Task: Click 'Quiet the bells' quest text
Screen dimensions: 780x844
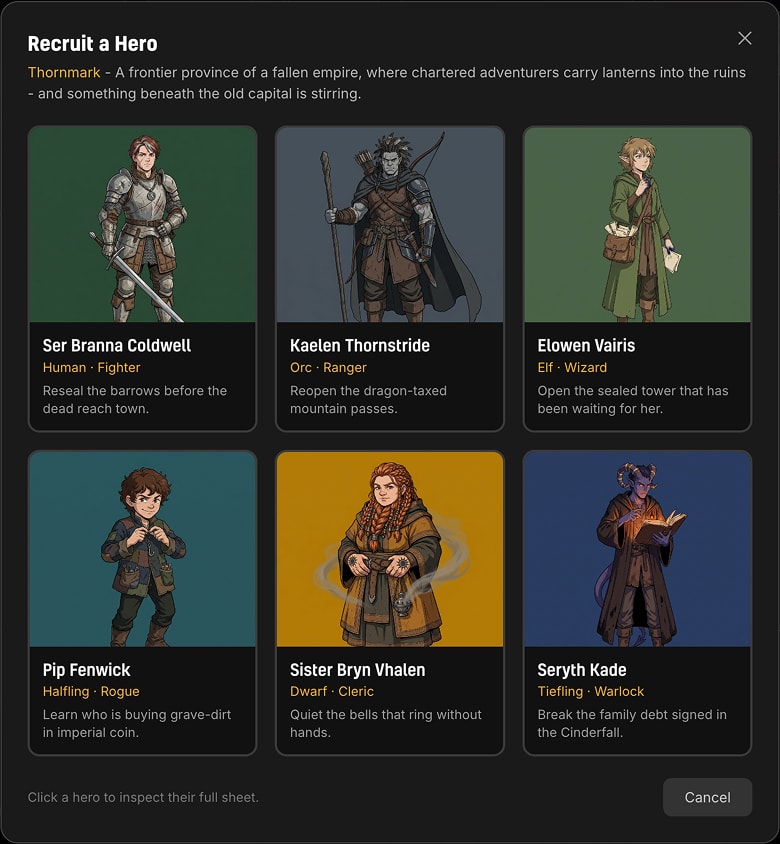Action: pos(386,723)
